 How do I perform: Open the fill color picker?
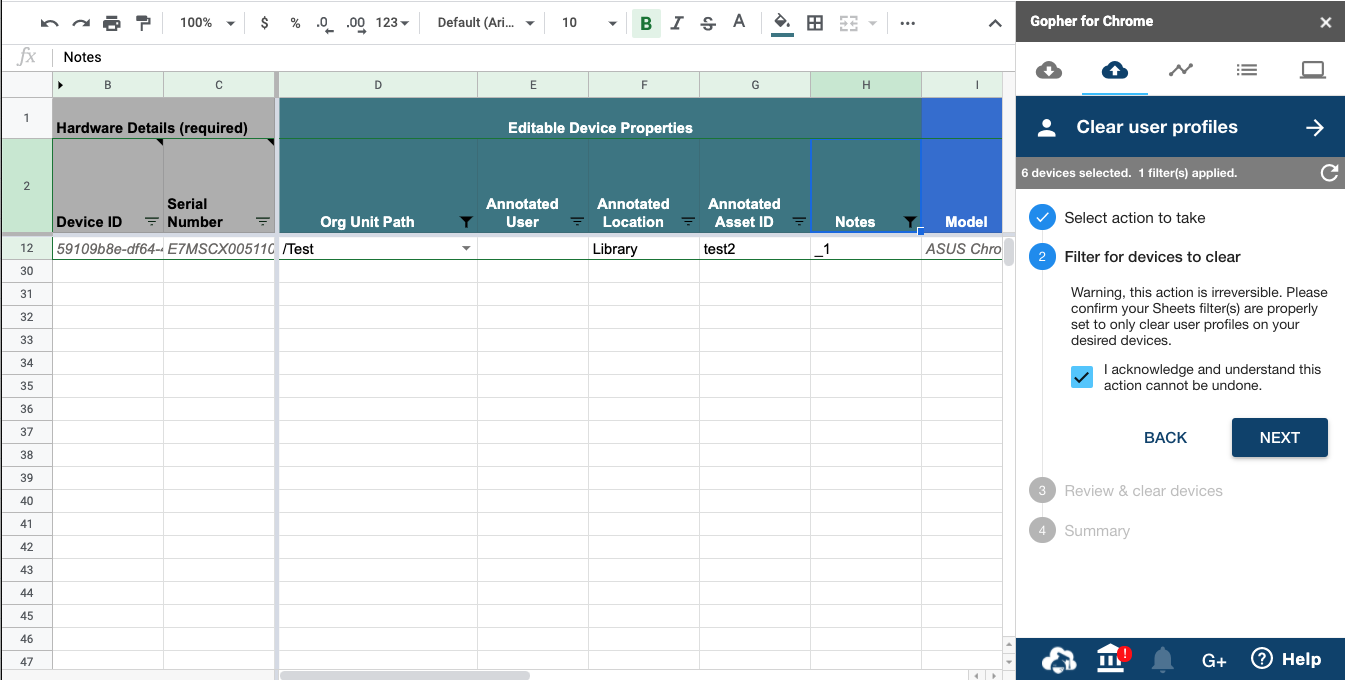[x=782, y=23]
